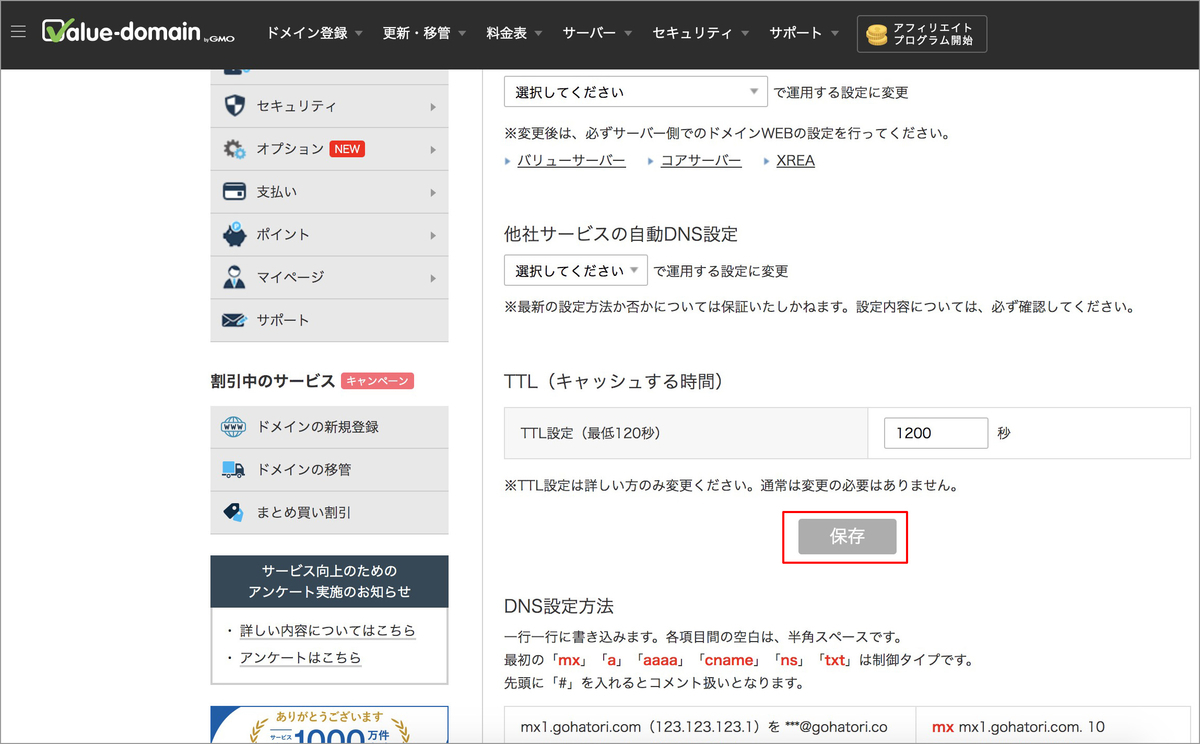The image size is (1200, 744).
Task: Click the bulk discount tag icon
Action: [x=233, y=512]
